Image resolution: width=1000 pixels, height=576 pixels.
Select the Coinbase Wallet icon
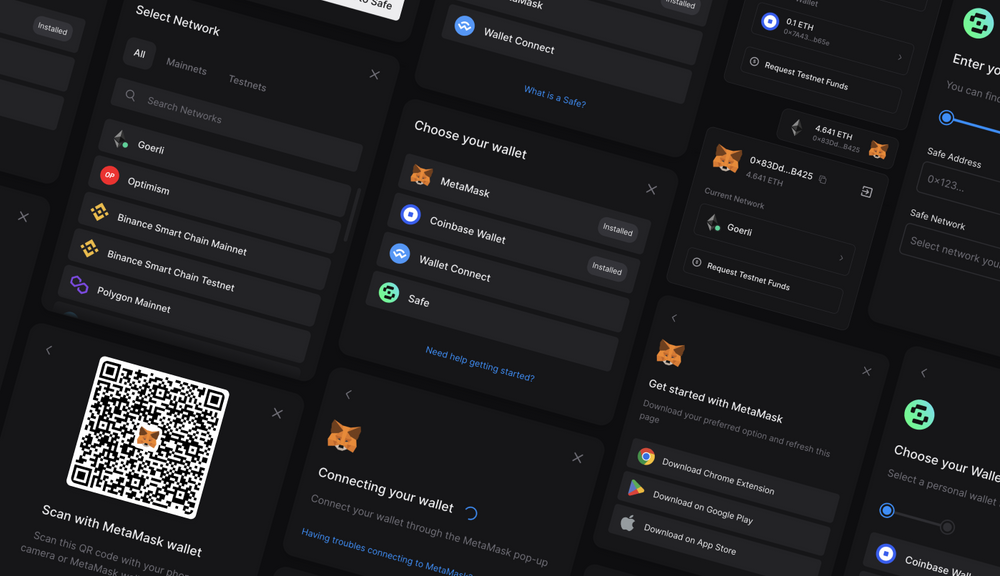tap(410, 214)
